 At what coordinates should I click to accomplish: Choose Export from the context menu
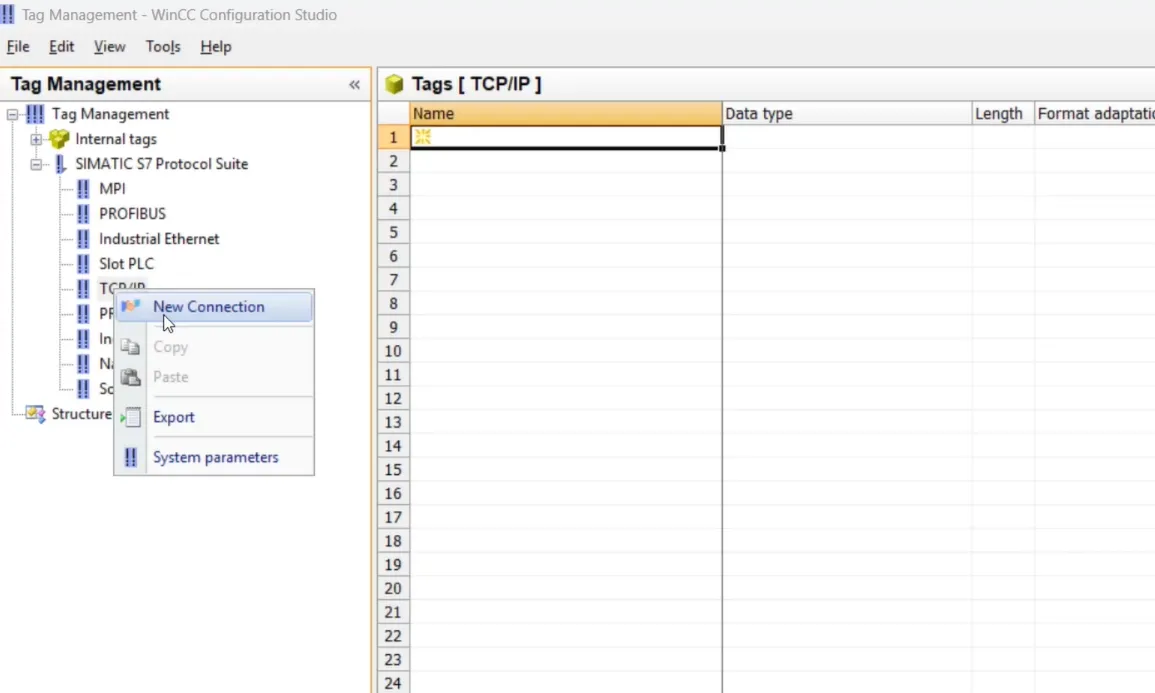pyautogui.click(x=214, y=417)
